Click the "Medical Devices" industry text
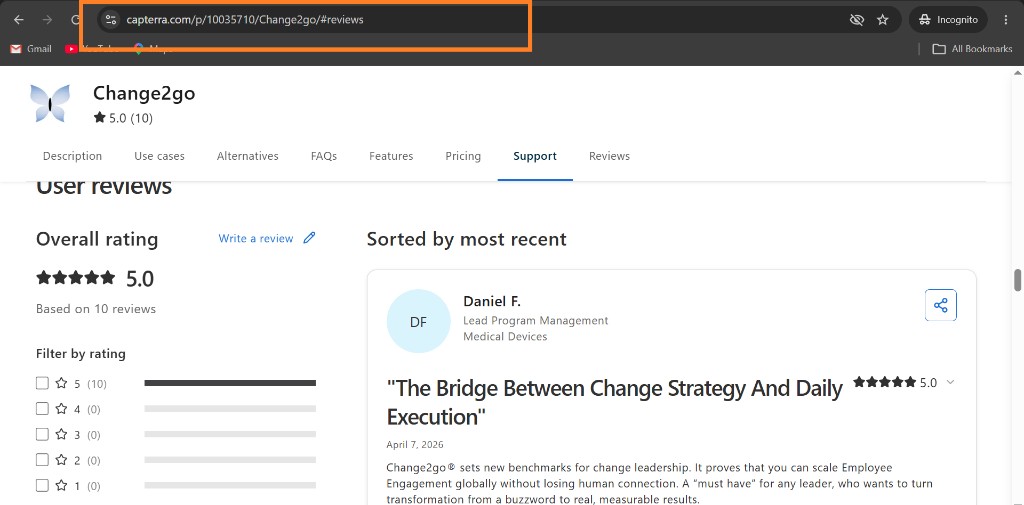 [505, 337]
